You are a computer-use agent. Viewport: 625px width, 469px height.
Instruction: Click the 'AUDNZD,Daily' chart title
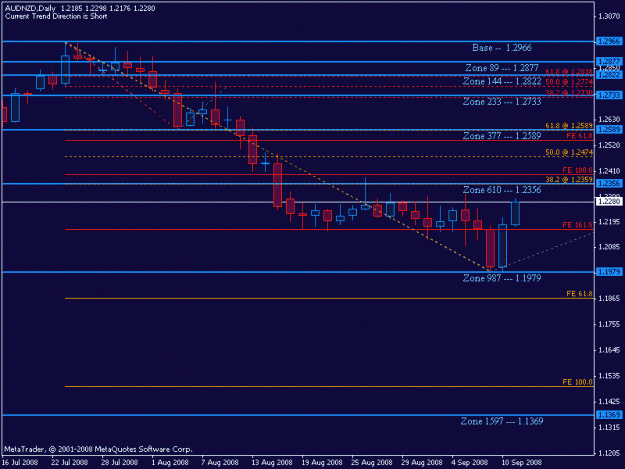pyautogui.click(x=30, y=8)
